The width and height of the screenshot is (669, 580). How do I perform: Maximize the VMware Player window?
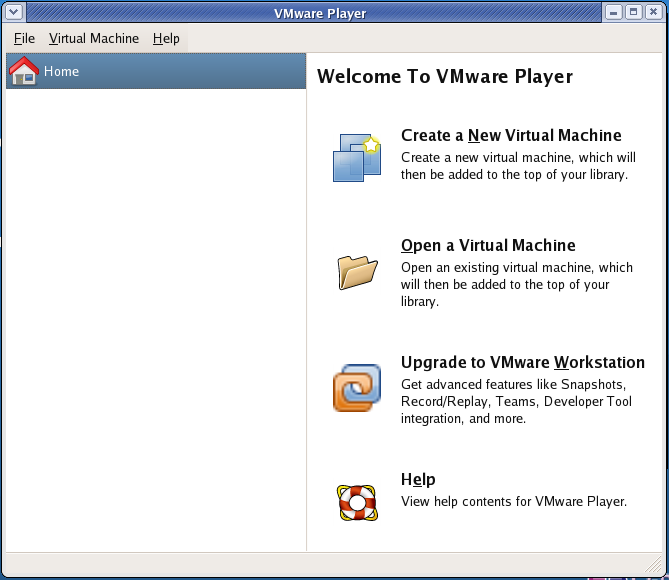(634, 12)
